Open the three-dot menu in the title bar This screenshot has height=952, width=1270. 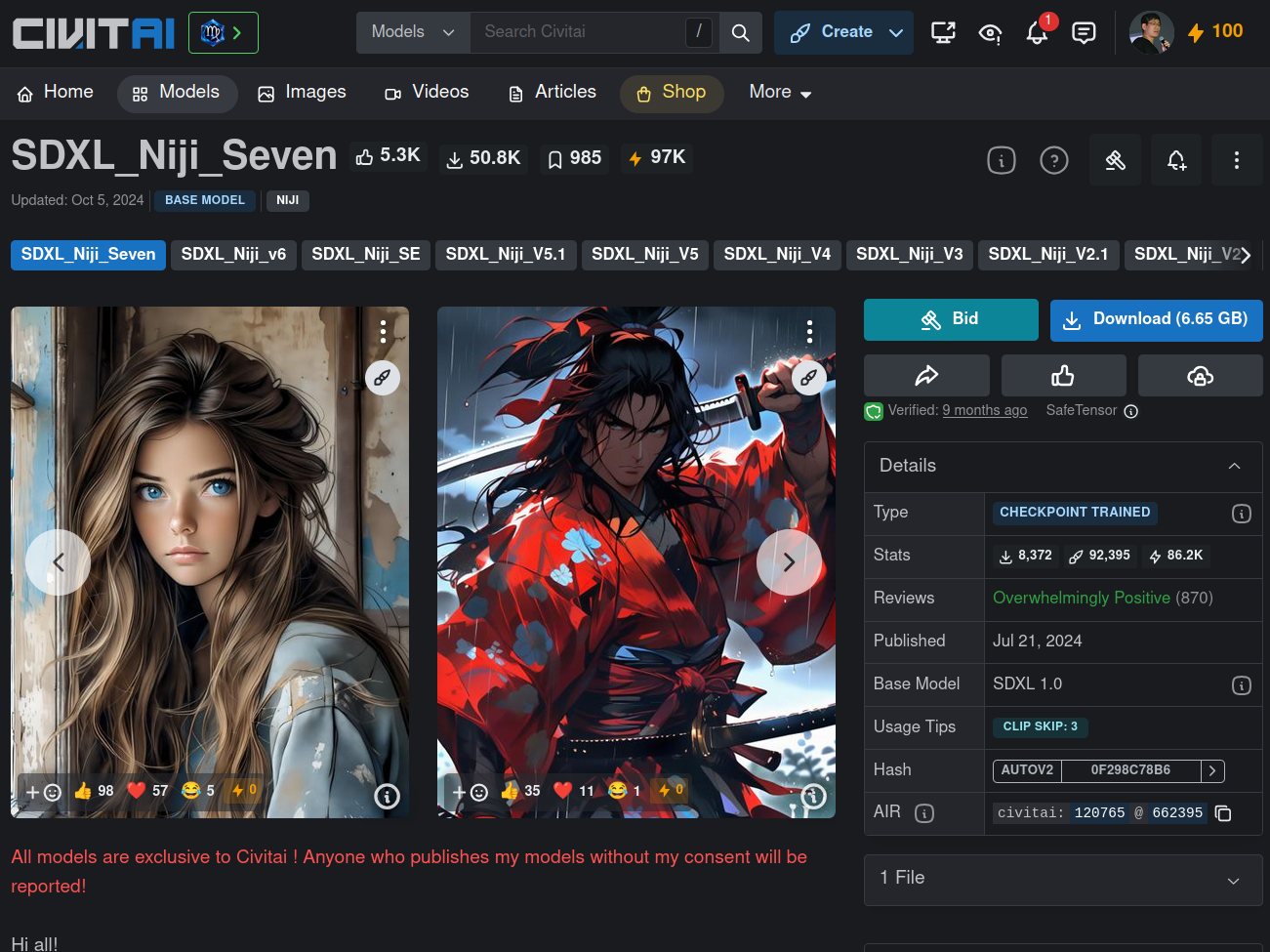1236,160
